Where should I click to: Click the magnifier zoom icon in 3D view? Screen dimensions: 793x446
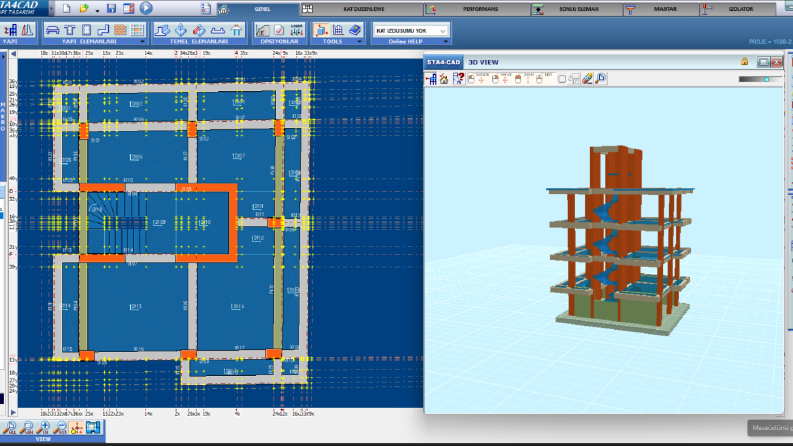(600, 79)
